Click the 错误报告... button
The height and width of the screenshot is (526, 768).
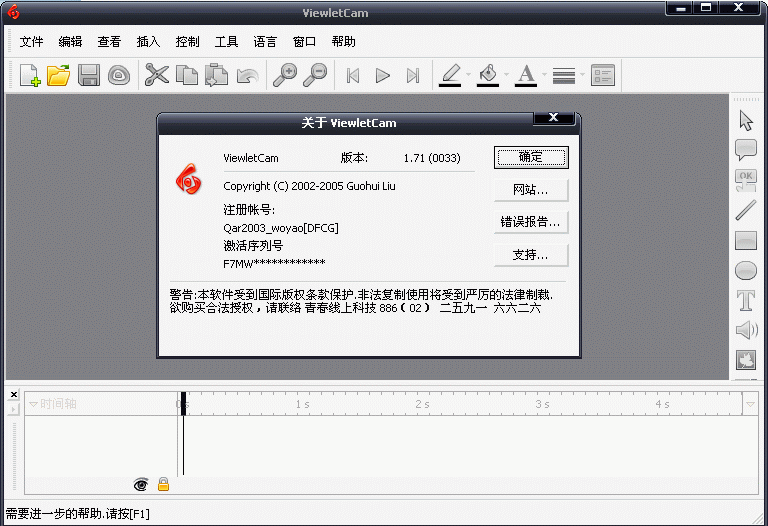pos(531,222)
